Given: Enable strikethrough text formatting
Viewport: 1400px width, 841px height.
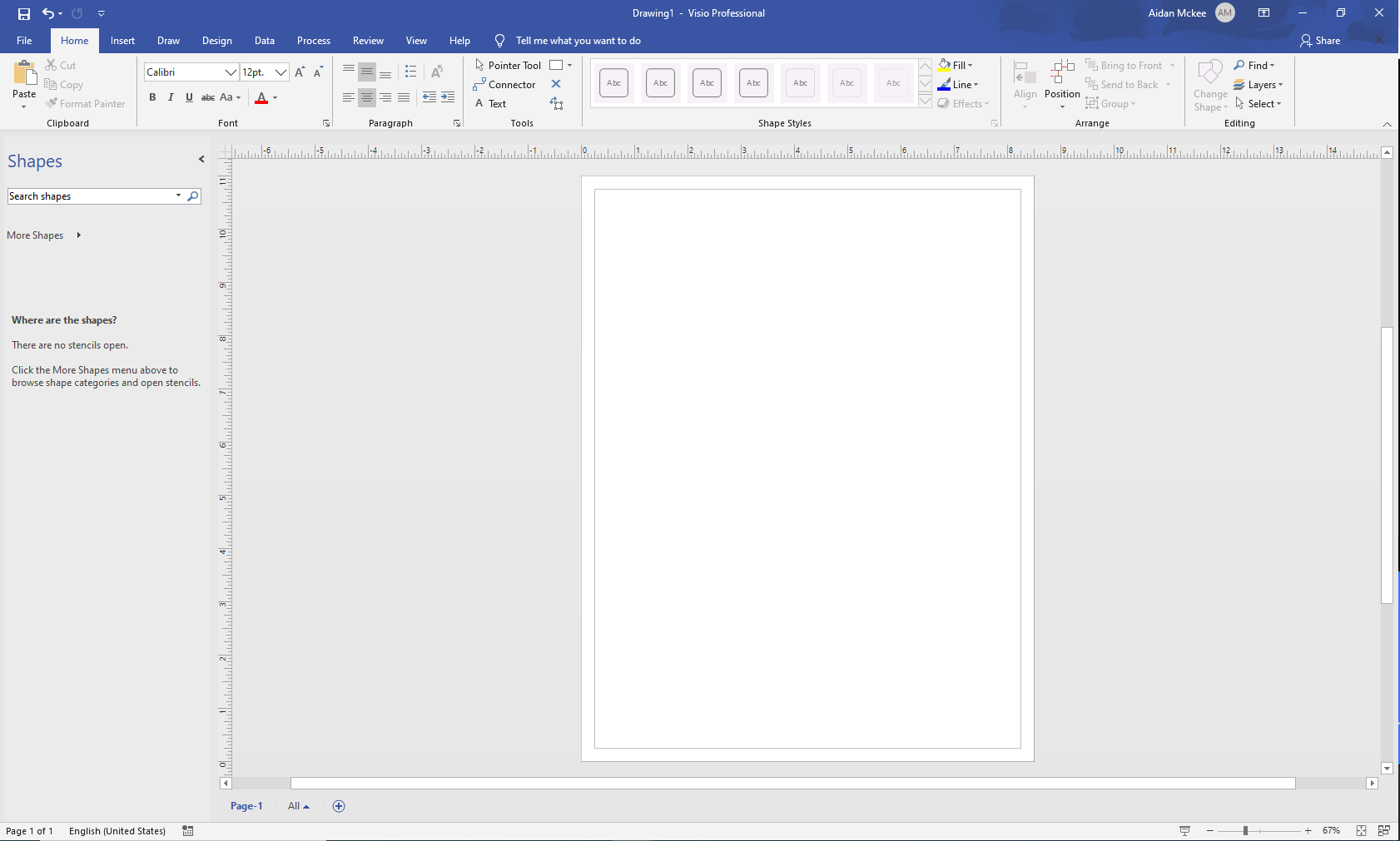Looking at the screenshot, I should click(x=207, y=97).
